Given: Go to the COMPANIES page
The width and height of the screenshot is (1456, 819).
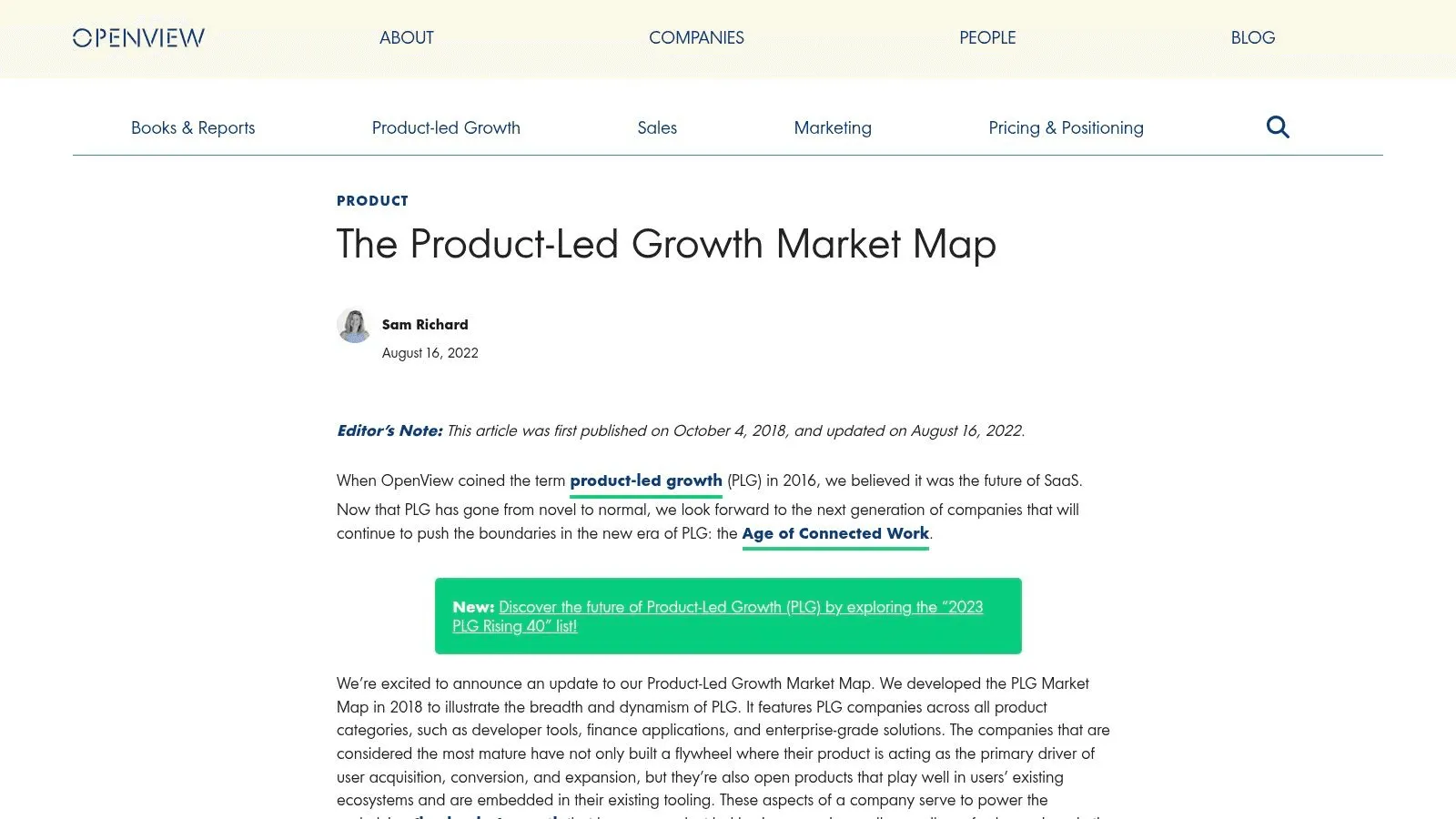Looking at the screenshot, I should click(x=696, y=37).
